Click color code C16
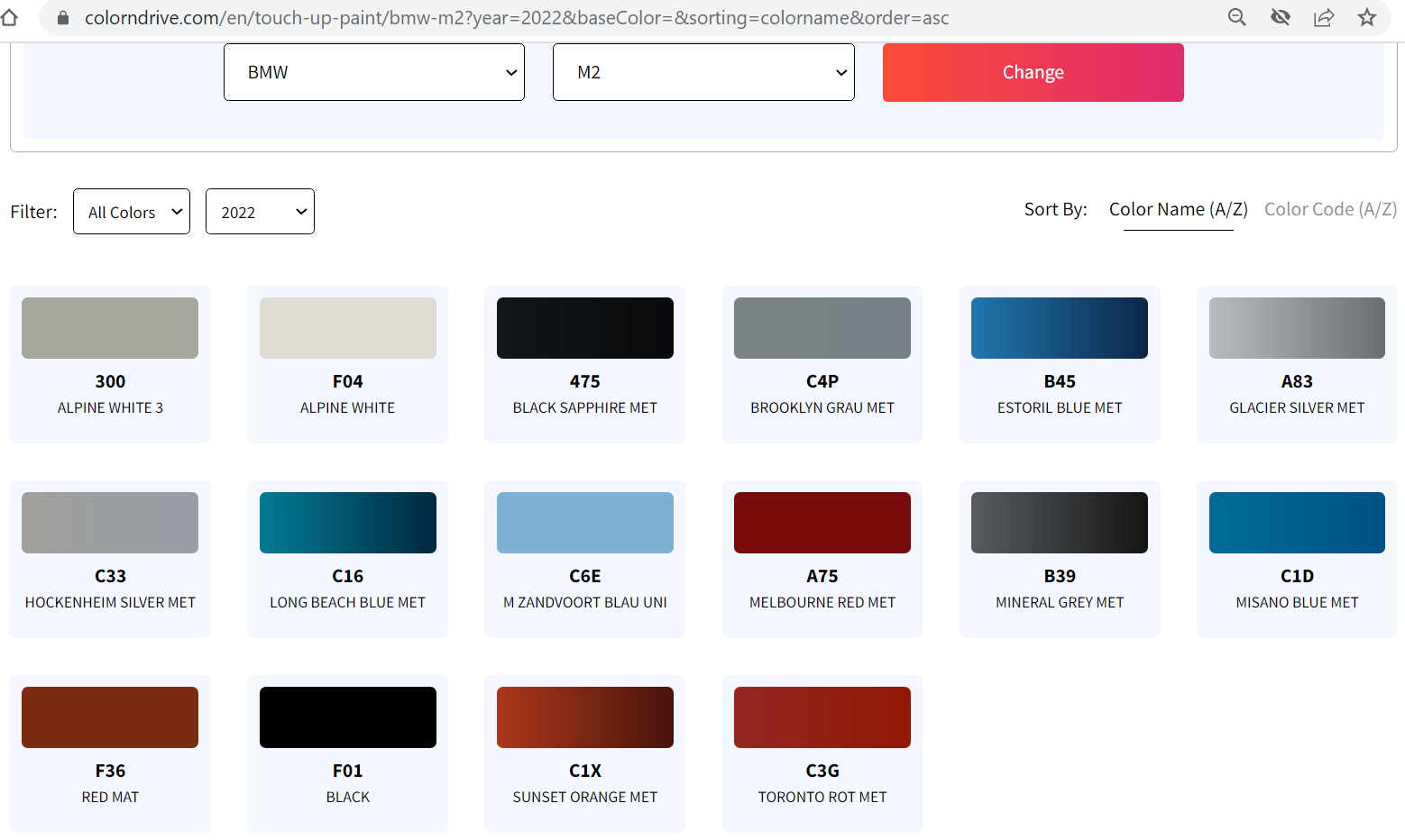Viewport: 1405px width, 840px height. click(x=348, y=576)
